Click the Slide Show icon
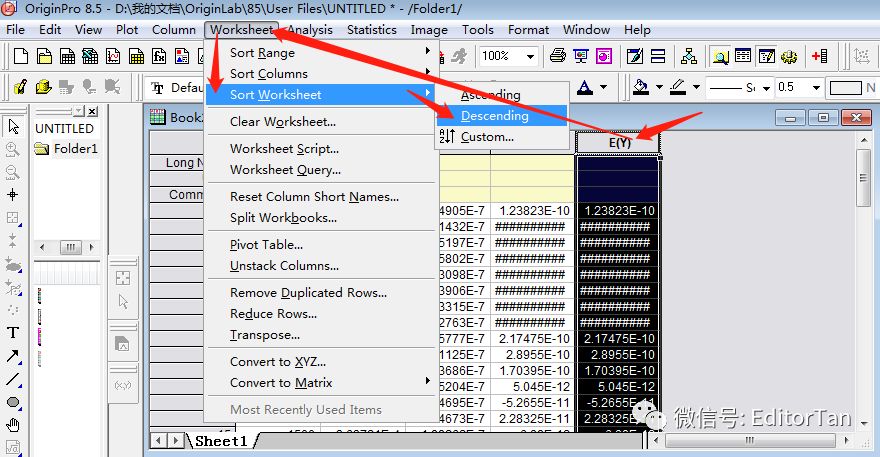Viewport: 880px width, 457px height. pyautogui.click(x=581, y=56)
